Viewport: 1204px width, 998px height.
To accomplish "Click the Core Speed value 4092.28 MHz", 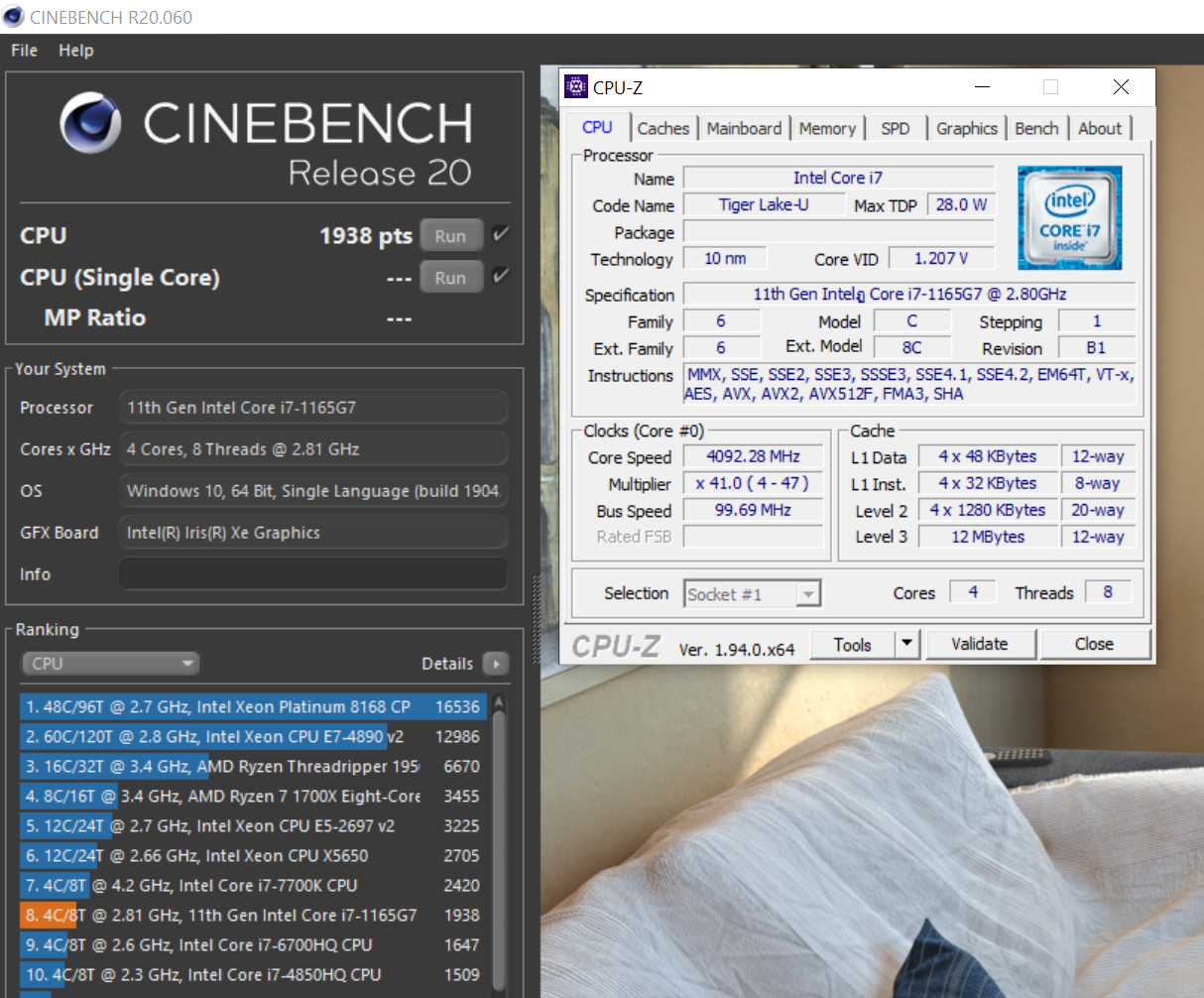I will (753, 456).
